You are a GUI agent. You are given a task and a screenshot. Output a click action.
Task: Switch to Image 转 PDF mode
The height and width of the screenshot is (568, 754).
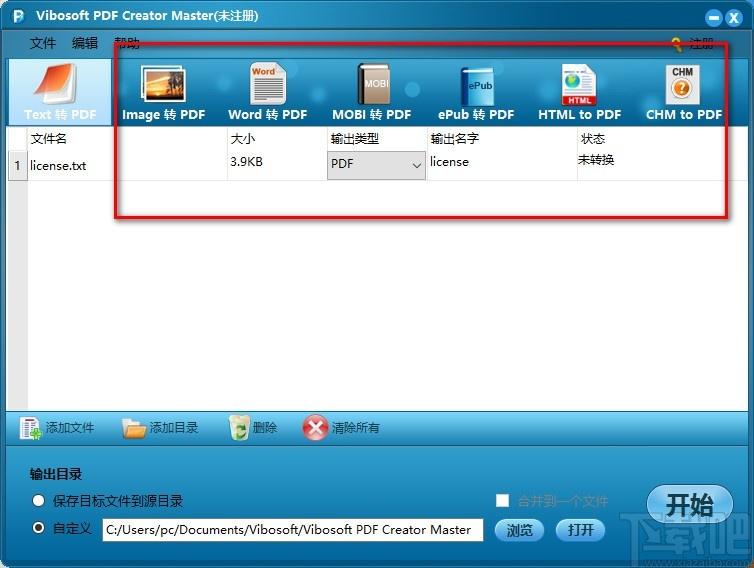coord(163,92)
